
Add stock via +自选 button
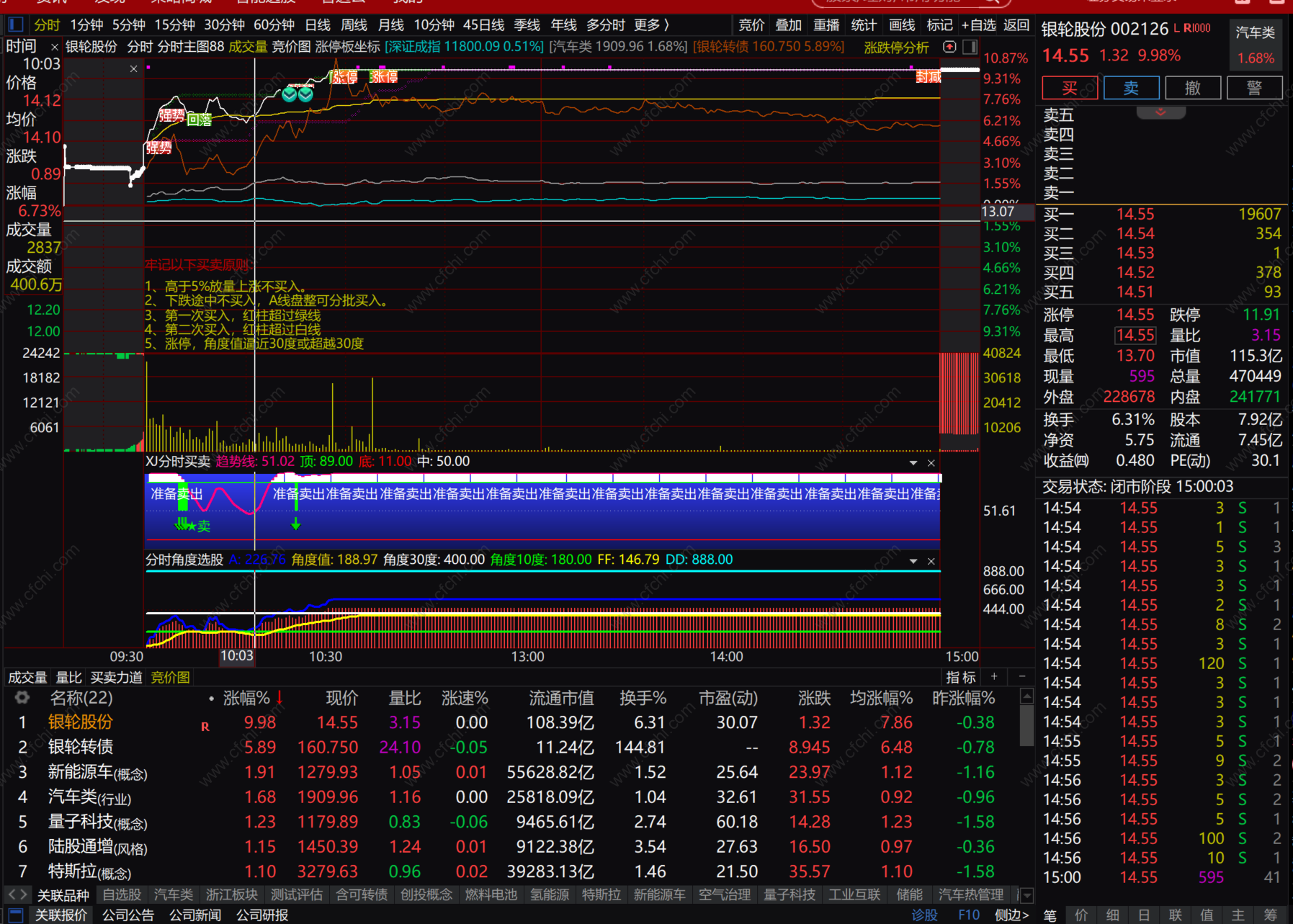[979, 25]
